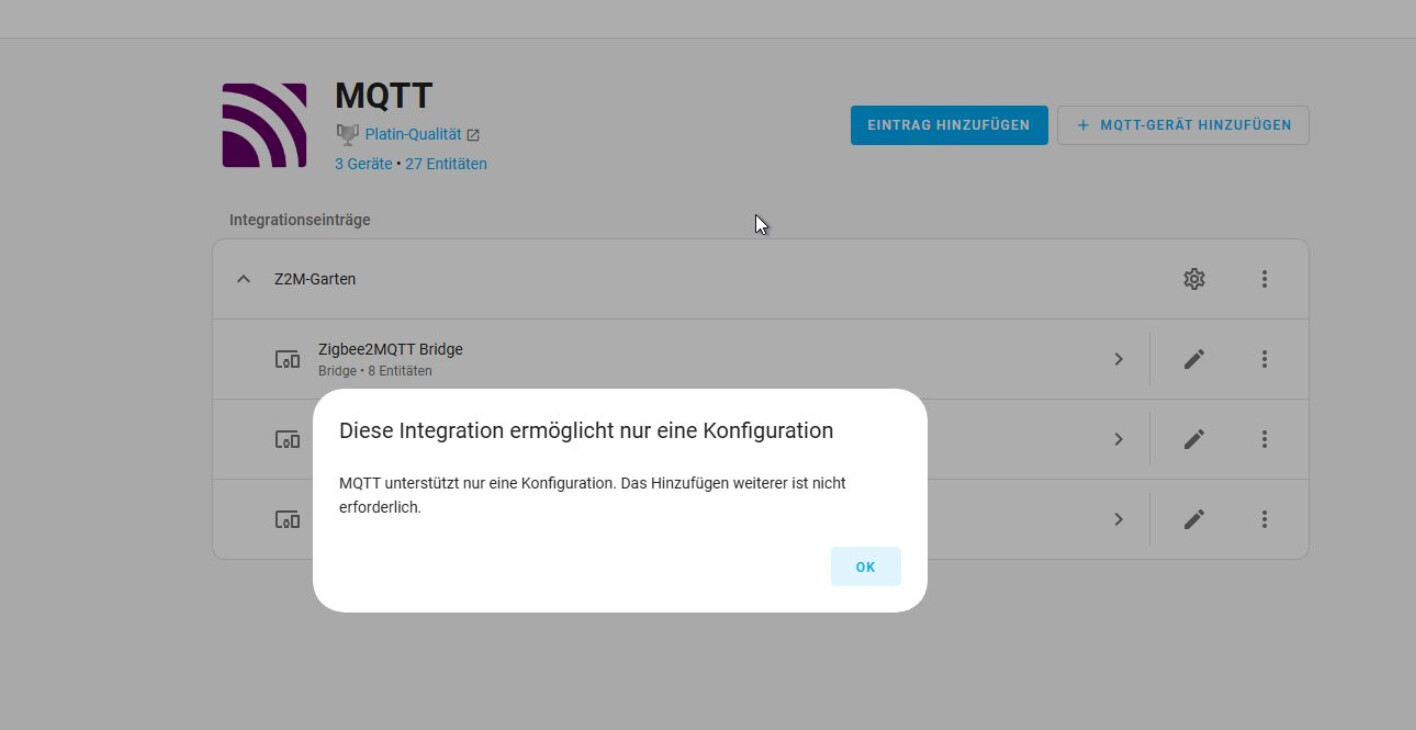Viewport: 1416px width, 730px height.
Task: Click MQTT-GERÄT HINZUFÜGEN button
Action: [1183, 125]
